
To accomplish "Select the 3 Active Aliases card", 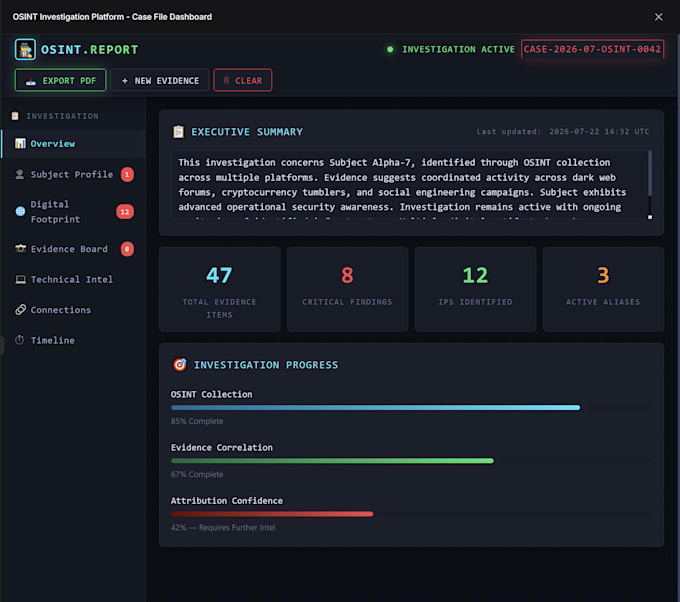I will pyautogui.click(x=603, y=289).
